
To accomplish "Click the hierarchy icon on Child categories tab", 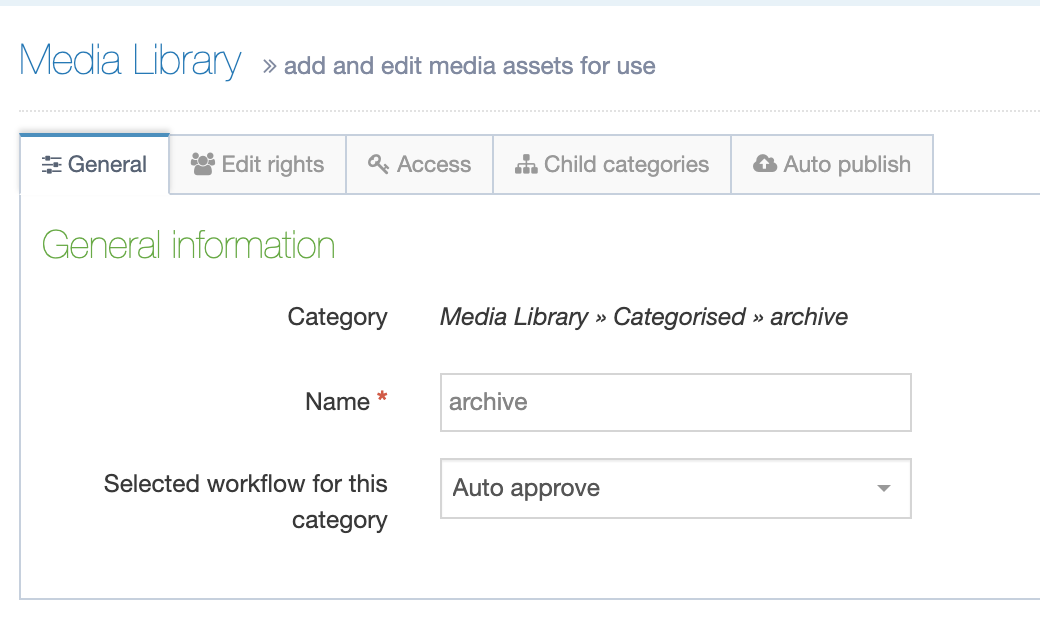I will [x=525, y=164].
